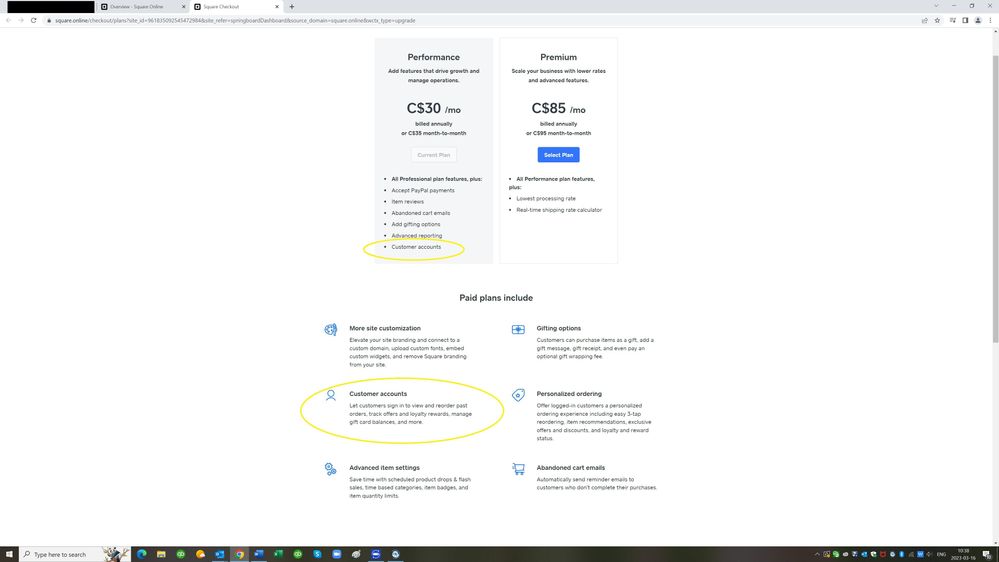Click the Advanced item settings icon
The width and height of the screenshot is (999, 562).
330,469
